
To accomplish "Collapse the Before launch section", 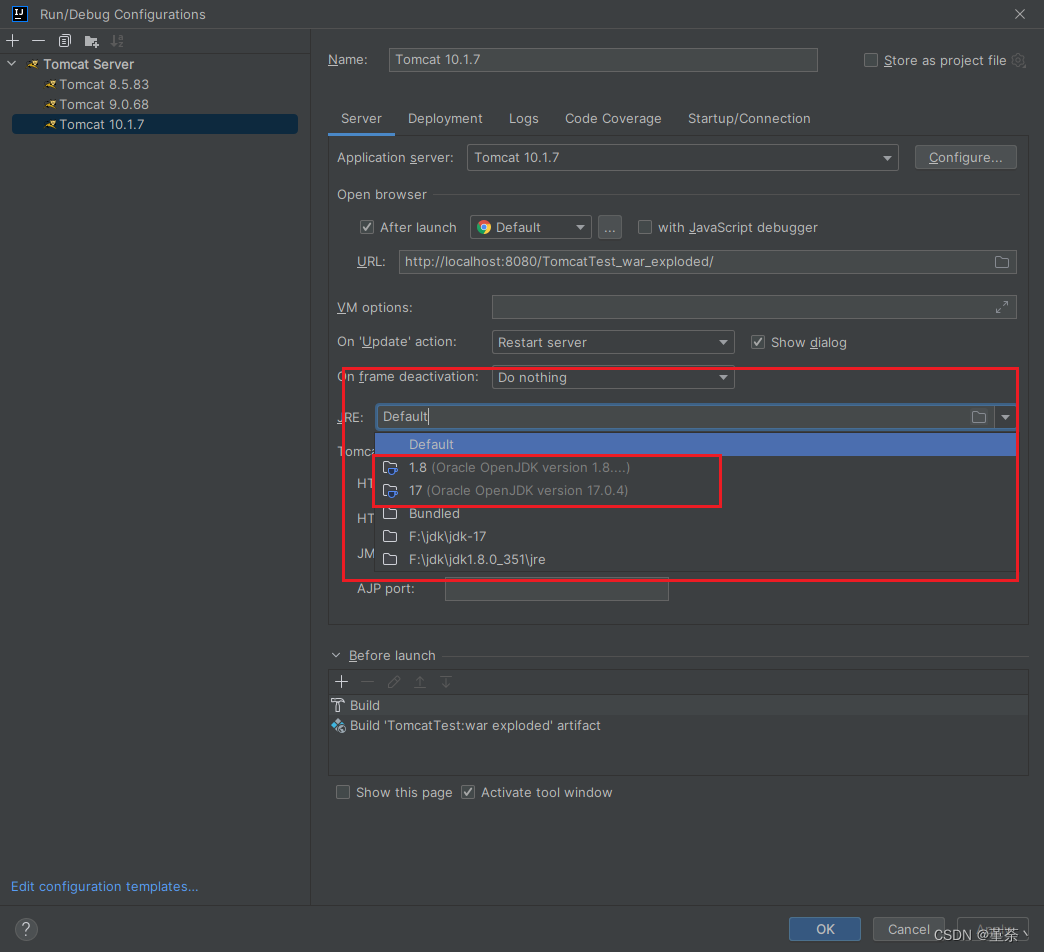I will click(336, 656).
